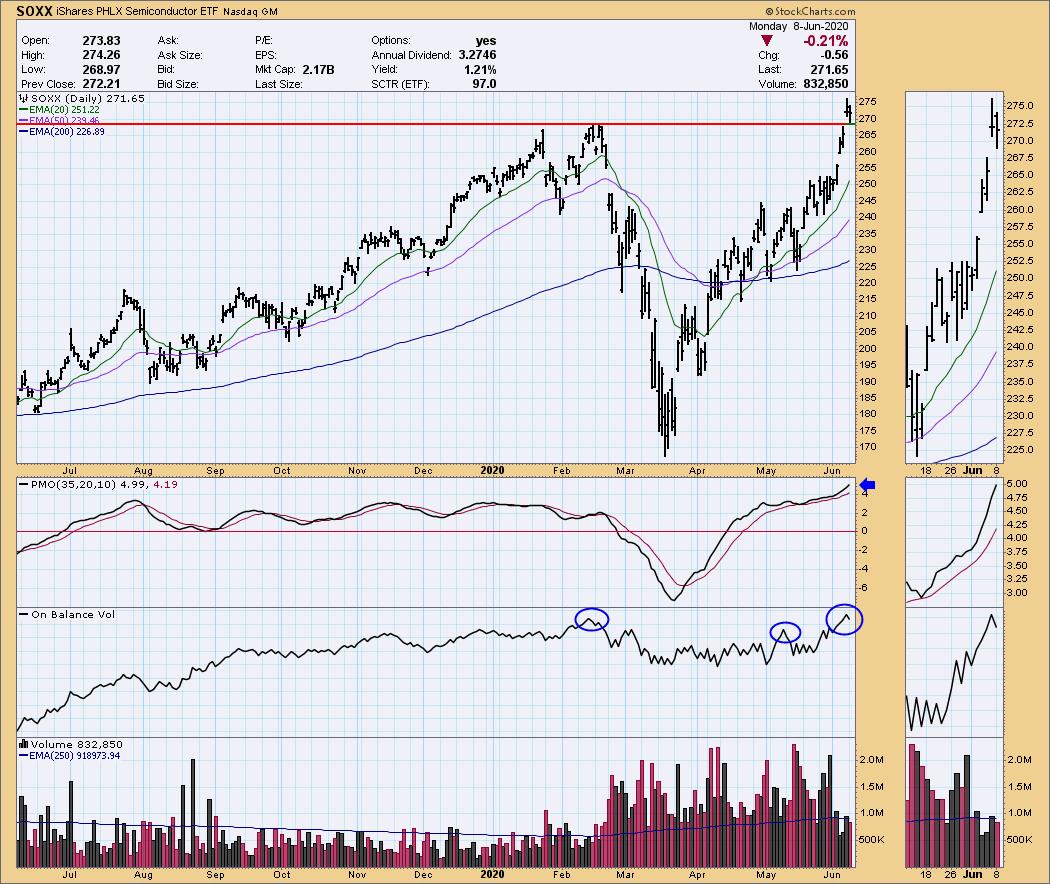
Task: Open the StockCharts.com copyright credit
Action: click(x=810, y=11)
